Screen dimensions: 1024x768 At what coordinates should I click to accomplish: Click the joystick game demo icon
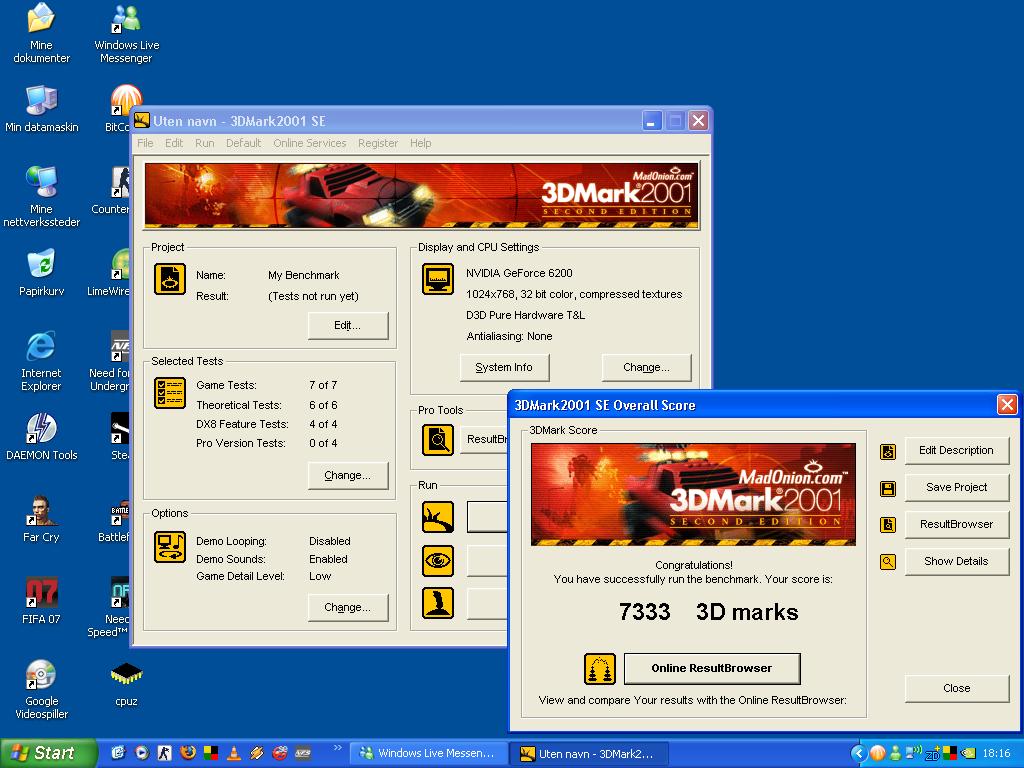click(x=438, y=603)
